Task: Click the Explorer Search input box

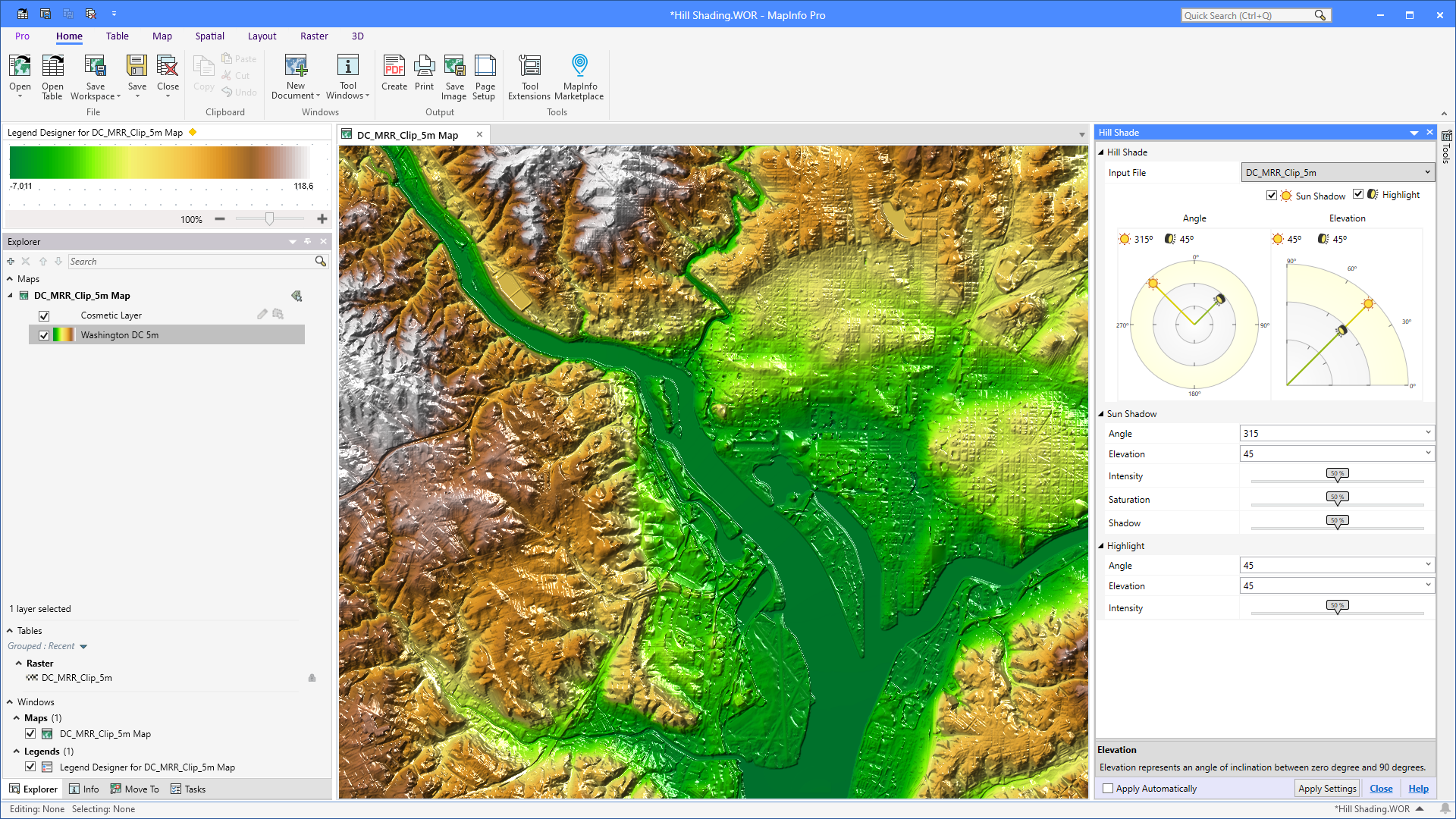Action: click(191, 262)
